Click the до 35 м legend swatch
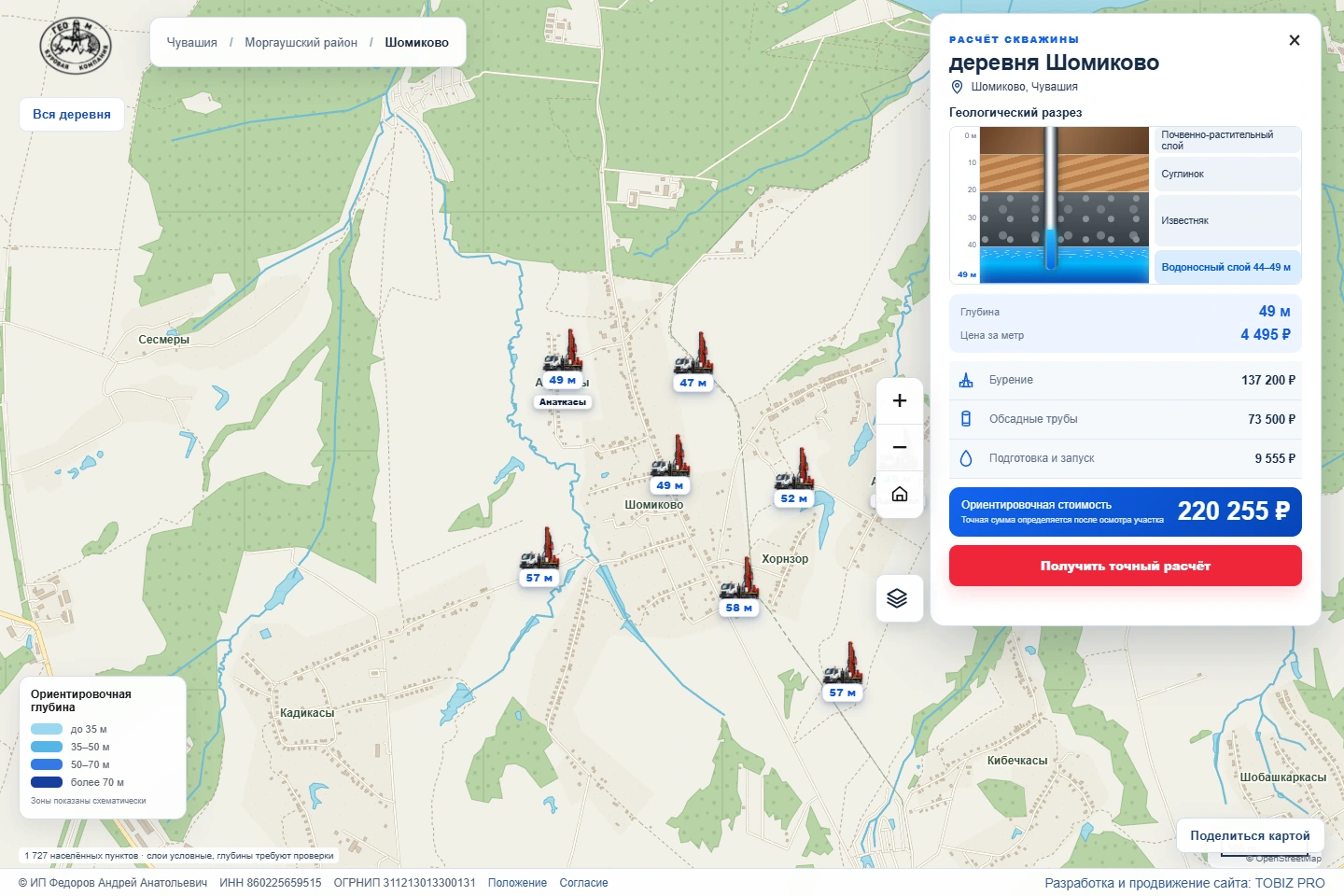Screen dimensions: 1344x896 point(47,729)
